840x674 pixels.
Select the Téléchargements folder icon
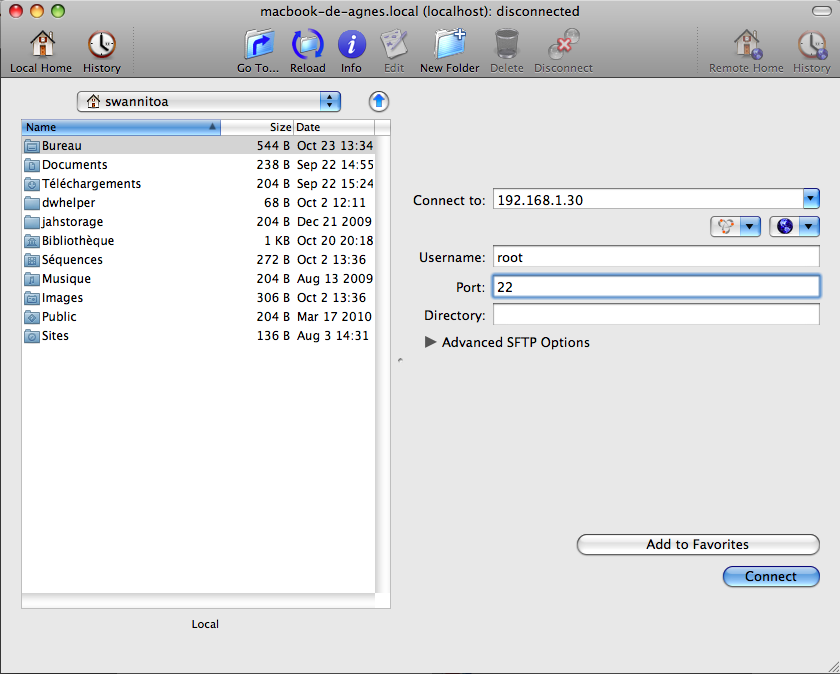32,184
